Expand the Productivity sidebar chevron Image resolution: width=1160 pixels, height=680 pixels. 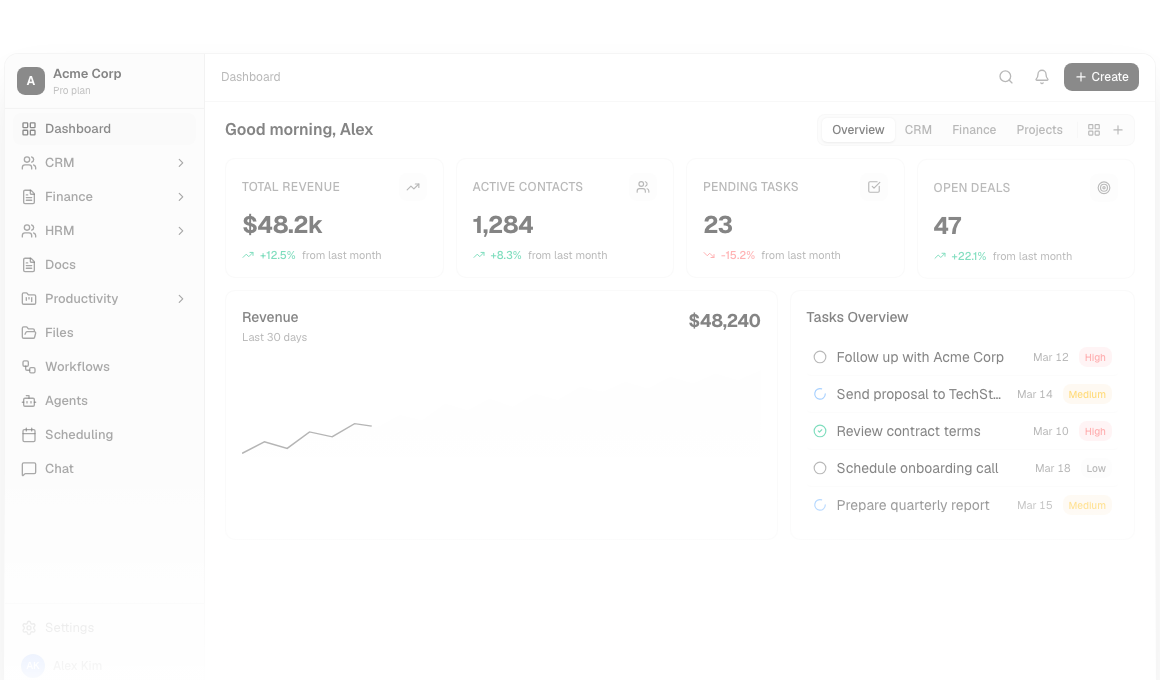tap(181, 299)
